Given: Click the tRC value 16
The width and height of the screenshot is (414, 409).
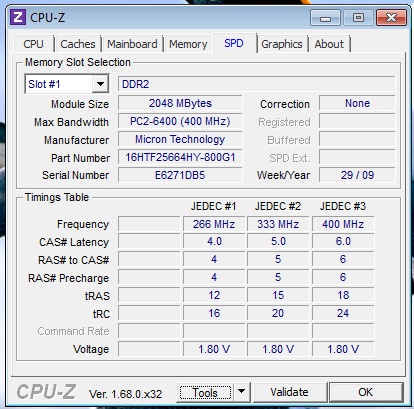Looking at the screenshot, I should coord(214,313).
